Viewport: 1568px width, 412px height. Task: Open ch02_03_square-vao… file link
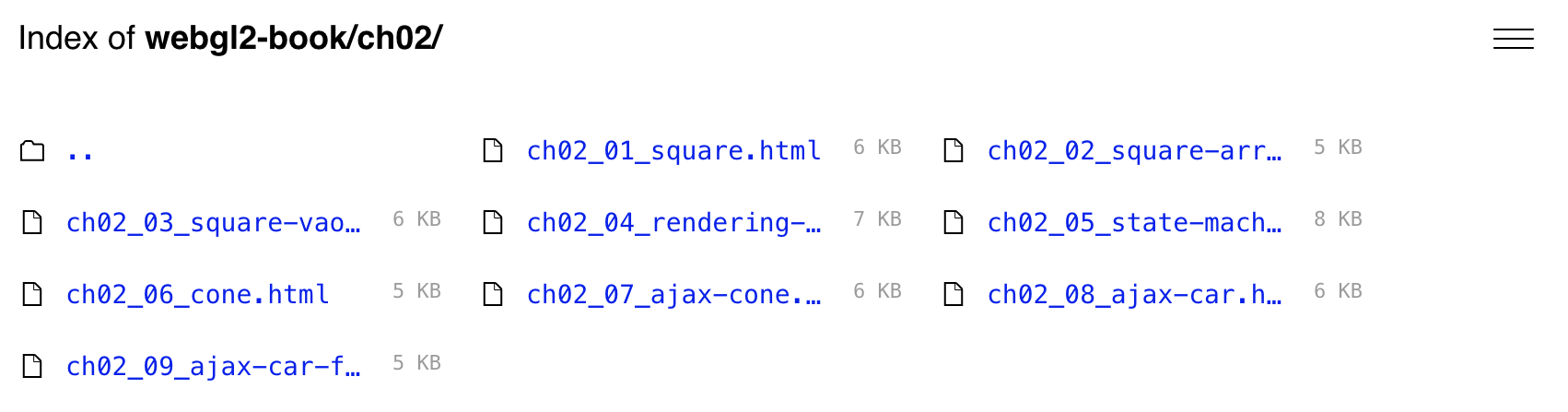point(213,223)
